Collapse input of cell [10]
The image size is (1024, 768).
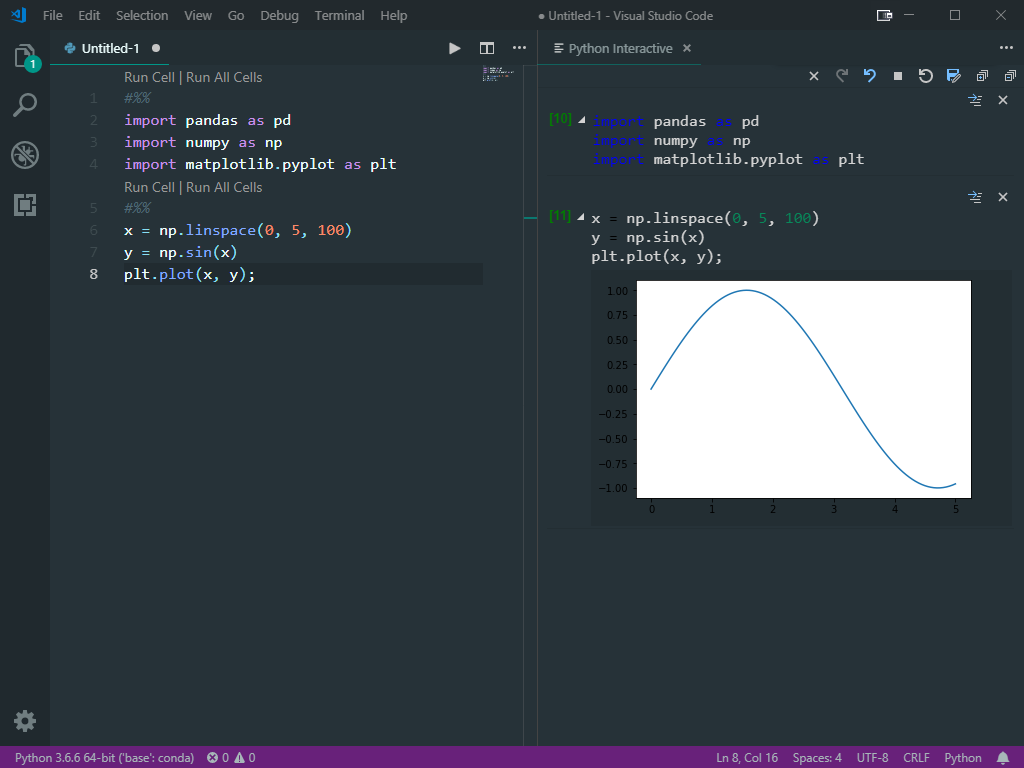coord(581,120)
